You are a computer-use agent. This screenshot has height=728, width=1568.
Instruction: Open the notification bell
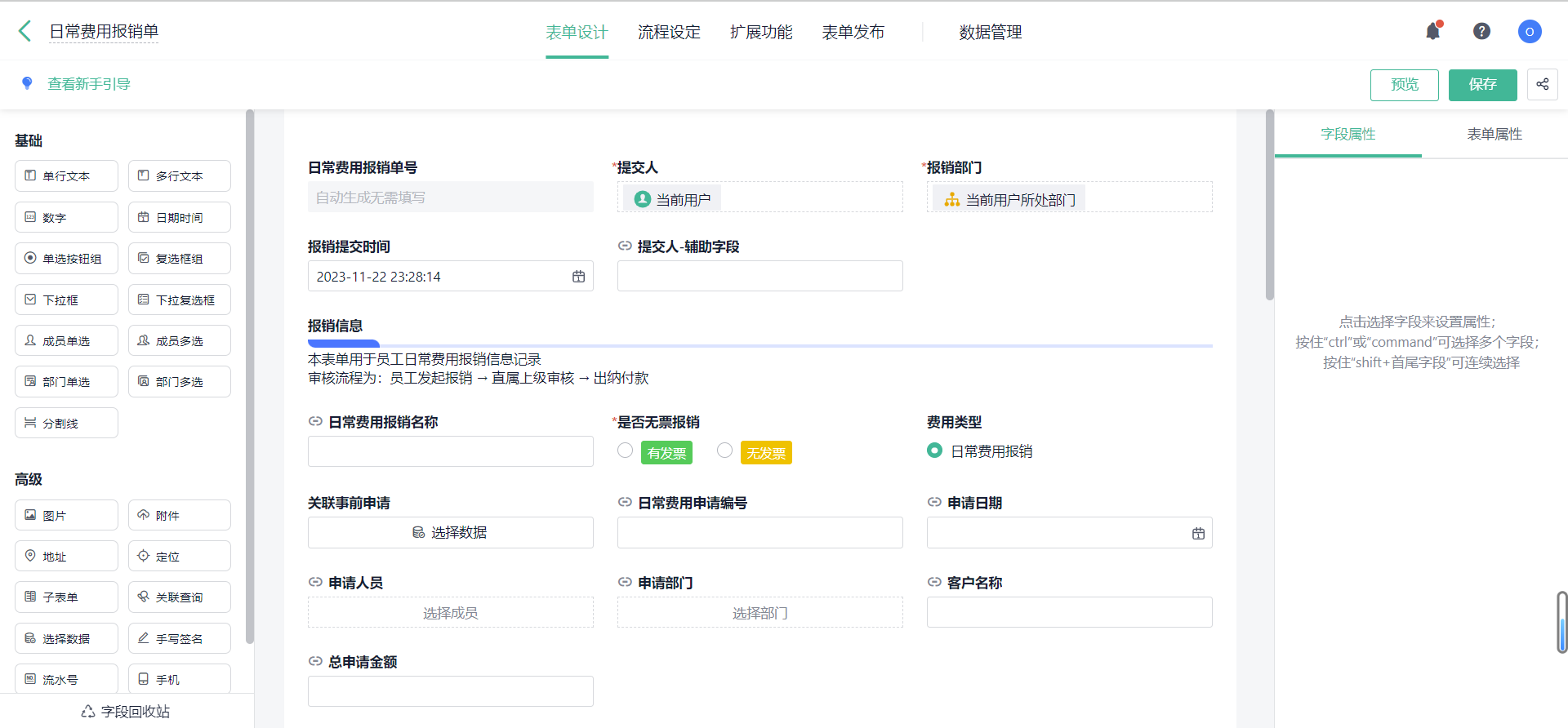[1432, 32]
